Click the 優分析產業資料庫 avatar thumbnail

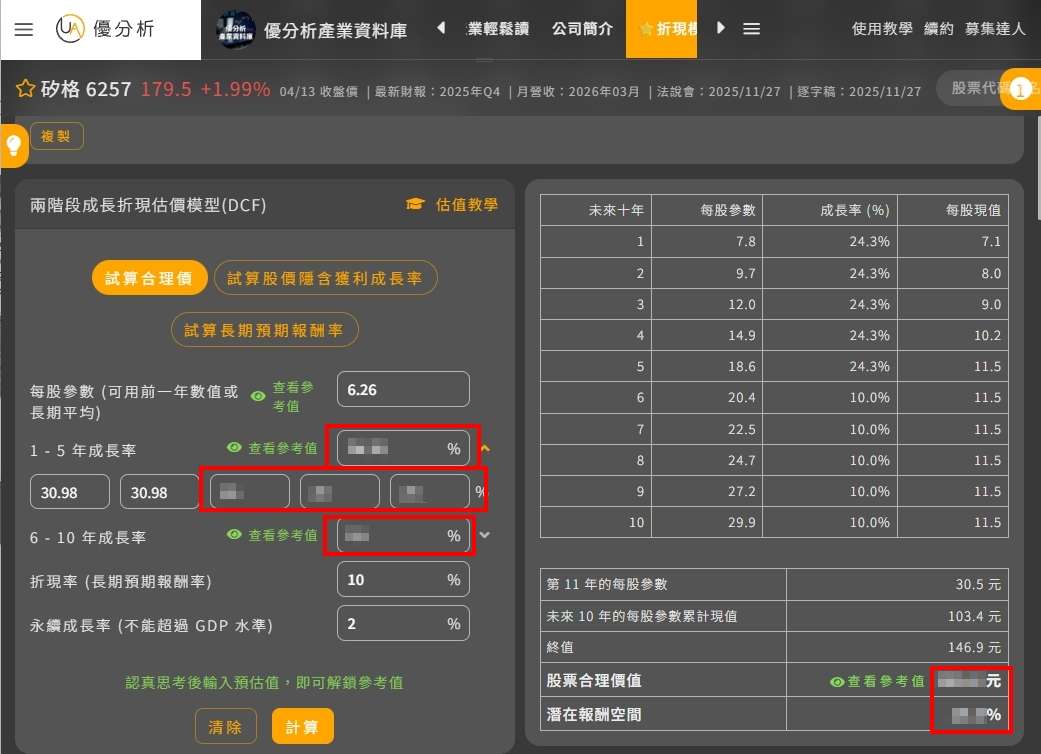(x=236, y=30)
